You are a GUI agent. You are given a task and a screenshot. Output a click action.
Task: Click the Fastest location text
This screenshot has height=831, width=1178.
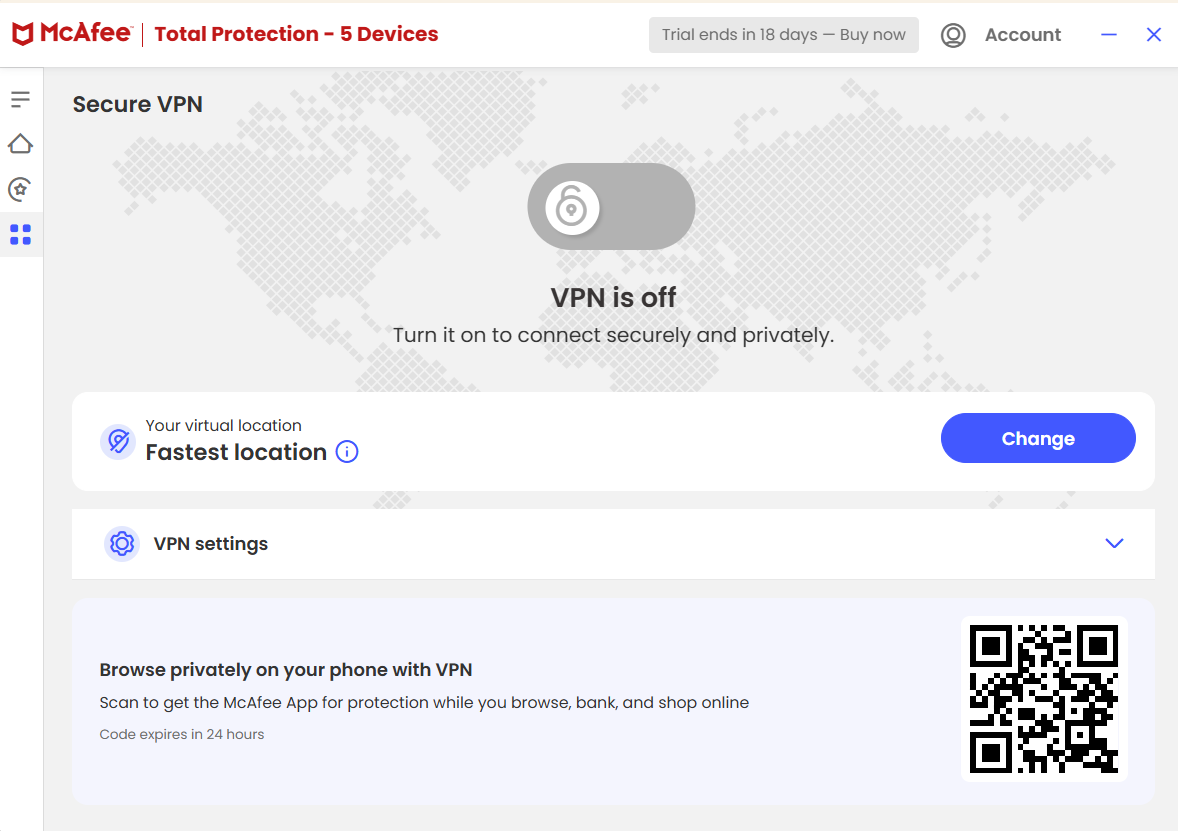[237, 452]
